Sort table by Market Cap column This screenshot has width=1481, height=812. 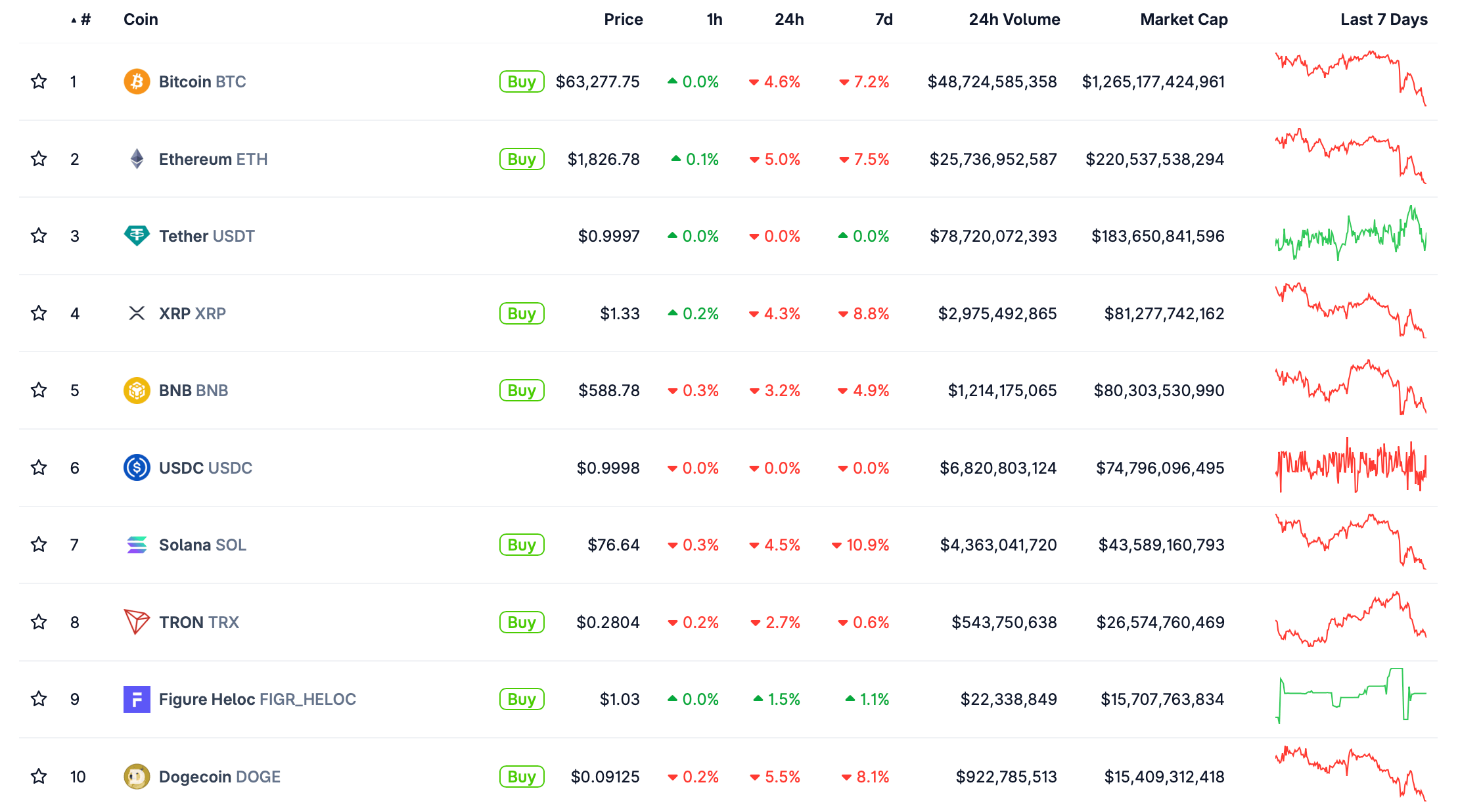[x=1183, y=20]
